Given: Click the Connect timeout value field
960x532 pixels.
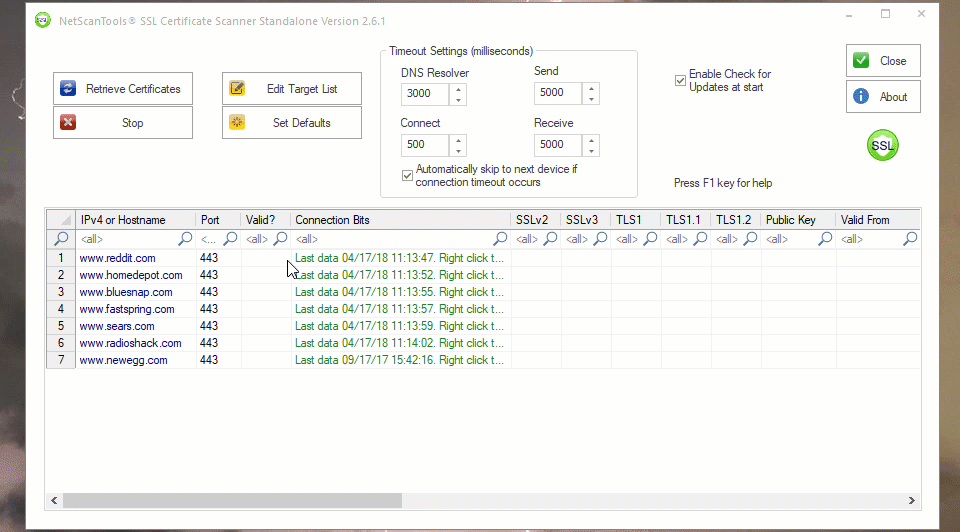Looking at the screenshot, I should pyautogui.click(x=426, y=145).
